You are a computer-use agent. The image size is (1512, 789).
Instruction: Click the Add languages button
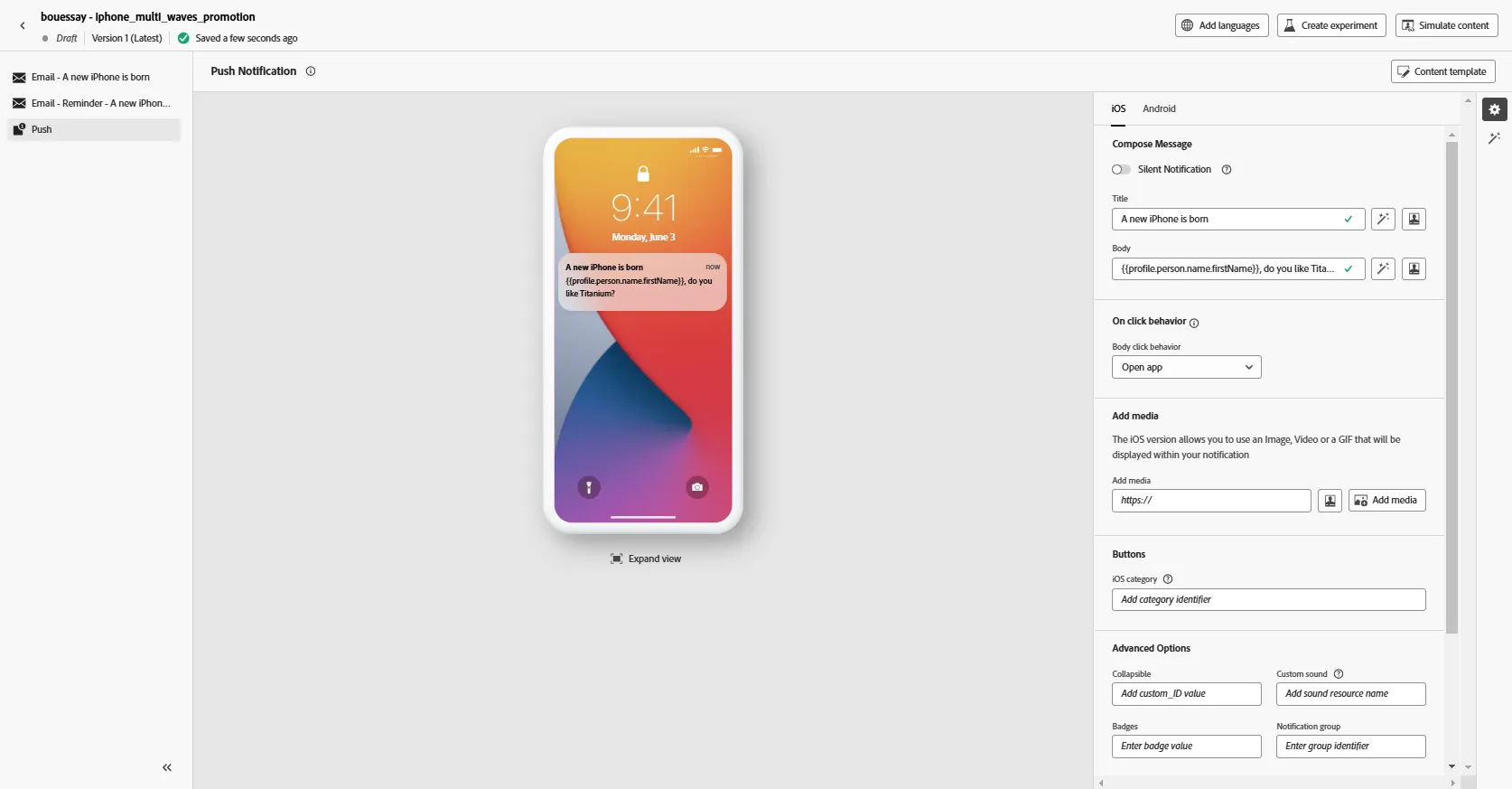pos(1222,26)
